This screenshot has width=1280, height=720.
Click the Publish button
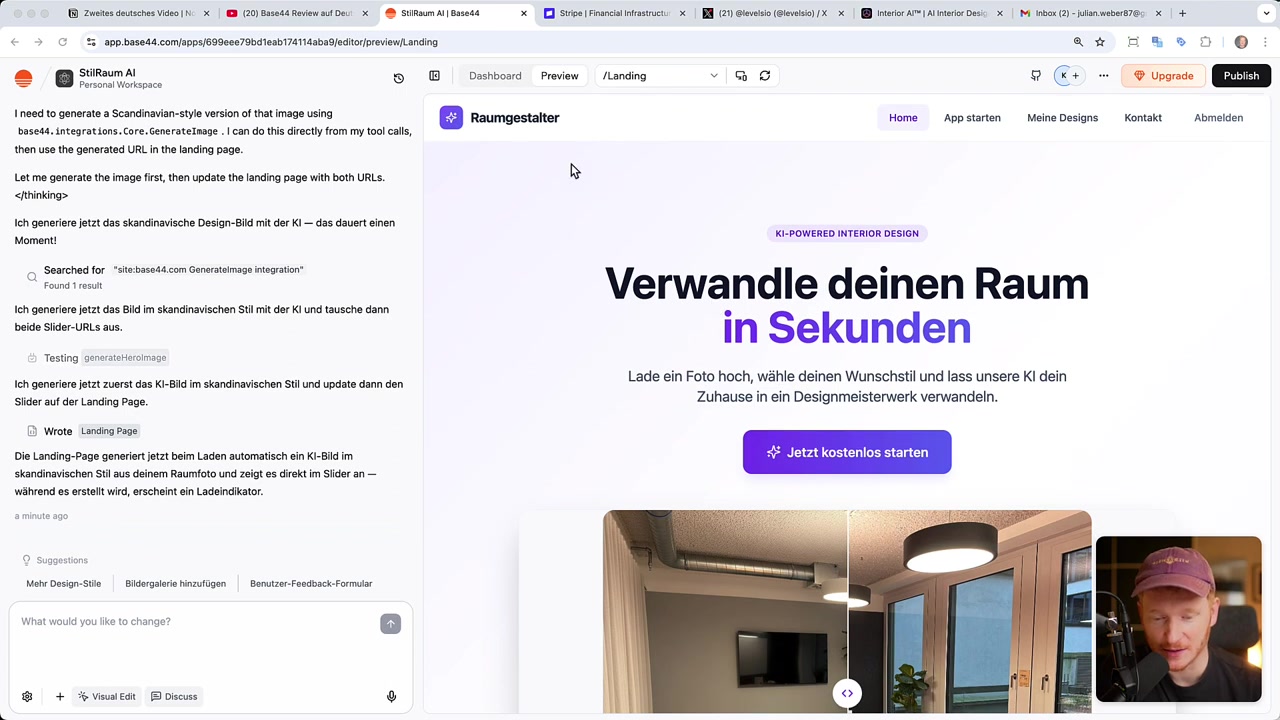(x=1241, y=76)
